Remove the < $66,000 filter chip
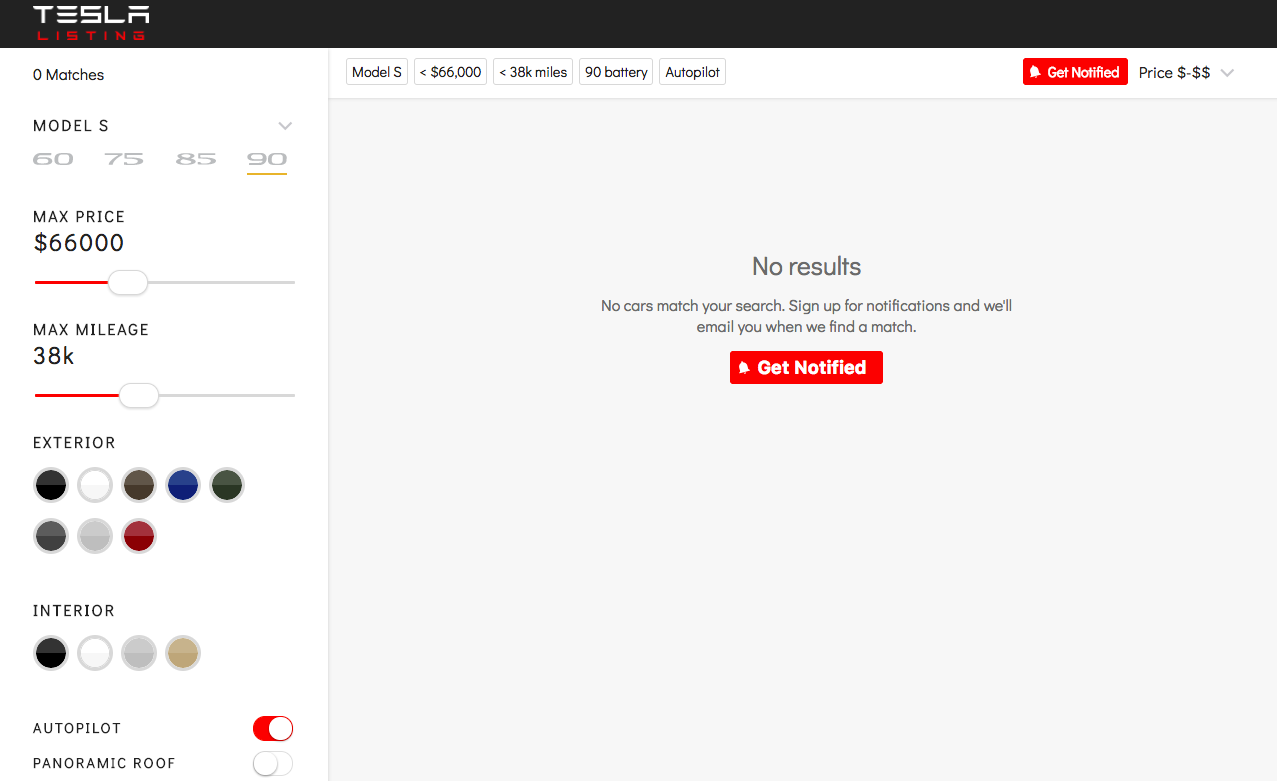The image size is (1277, 781). point(450,72)
